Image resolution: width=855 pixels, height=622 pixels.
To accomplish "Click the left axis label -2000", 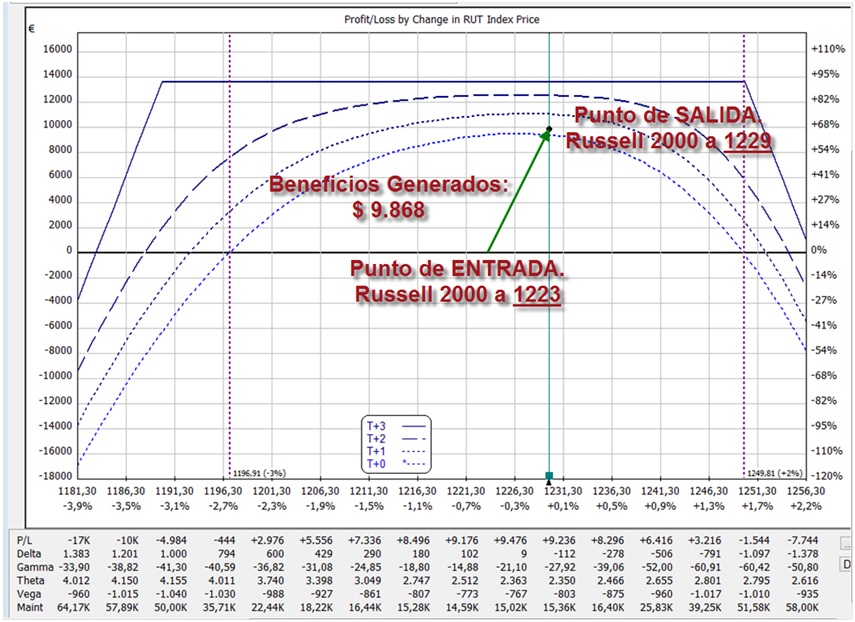I will pos(58,275).
